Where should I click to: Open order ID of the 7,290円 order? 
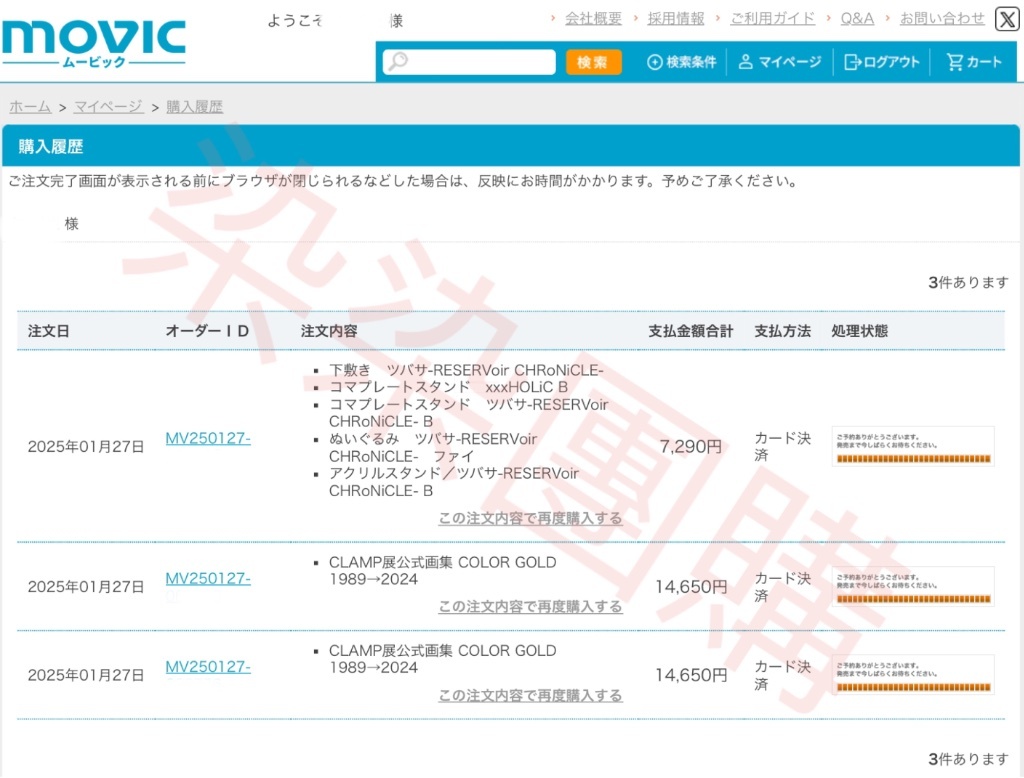pyautogui.click(x=208, y=438)
